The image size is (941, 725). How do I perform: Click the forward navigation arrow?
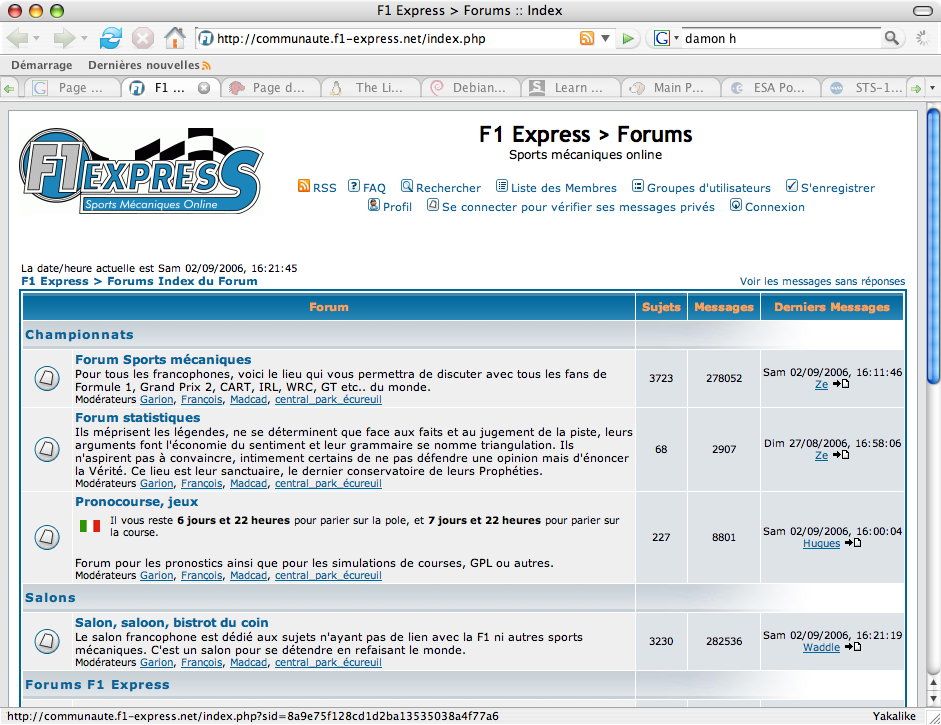pyautogui.click(x=64, y=38)
